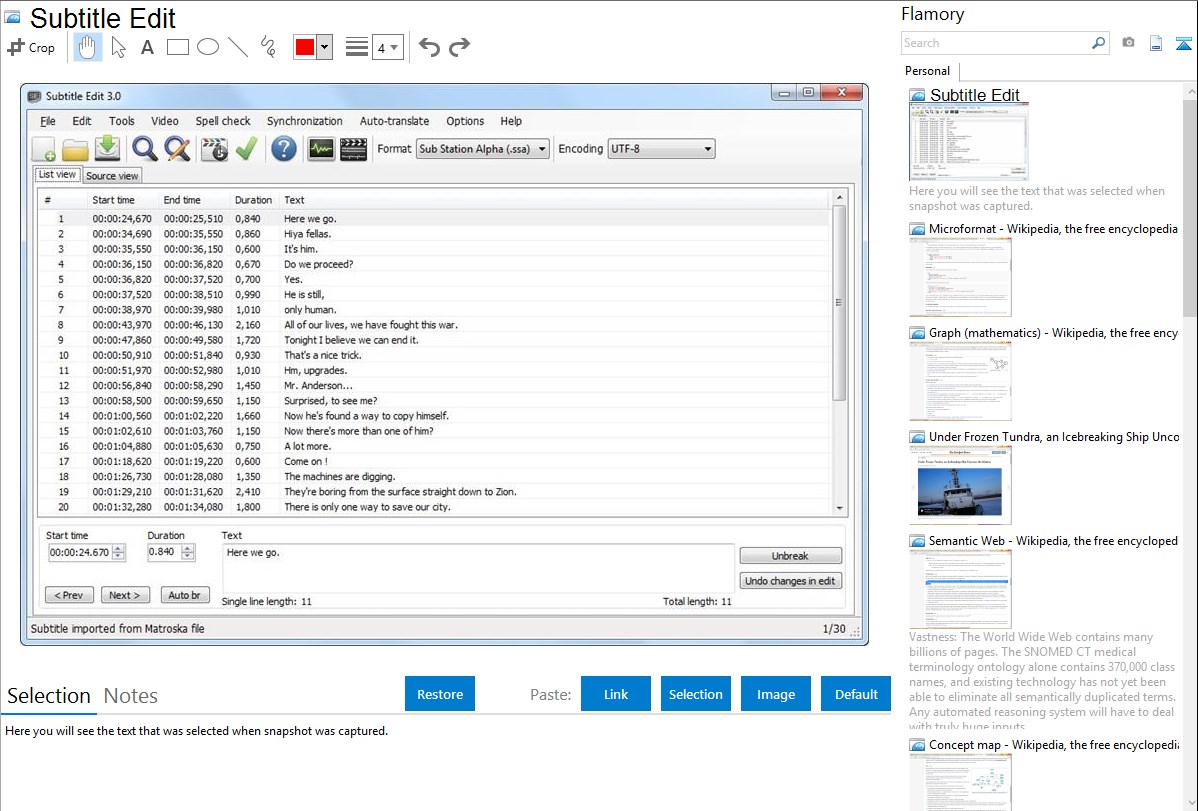Open the Spell check menu

(223, 121)
